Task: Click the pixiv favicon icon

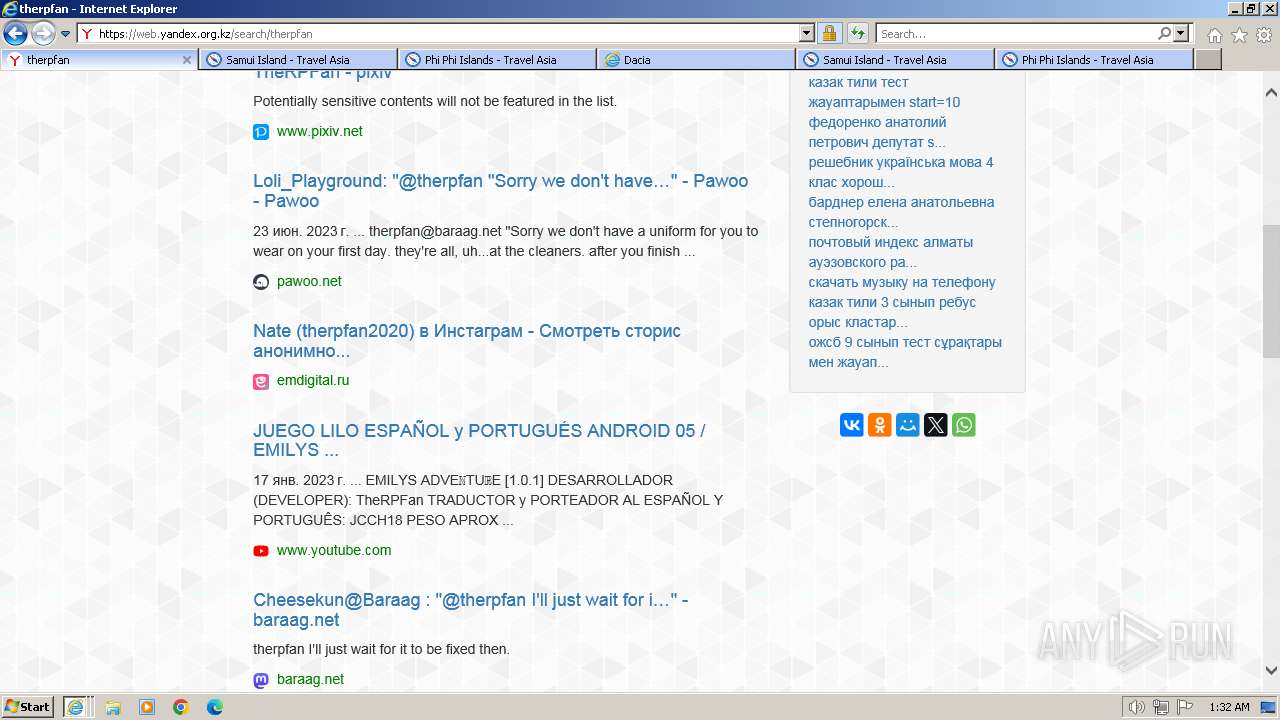Action: point(261,131)
